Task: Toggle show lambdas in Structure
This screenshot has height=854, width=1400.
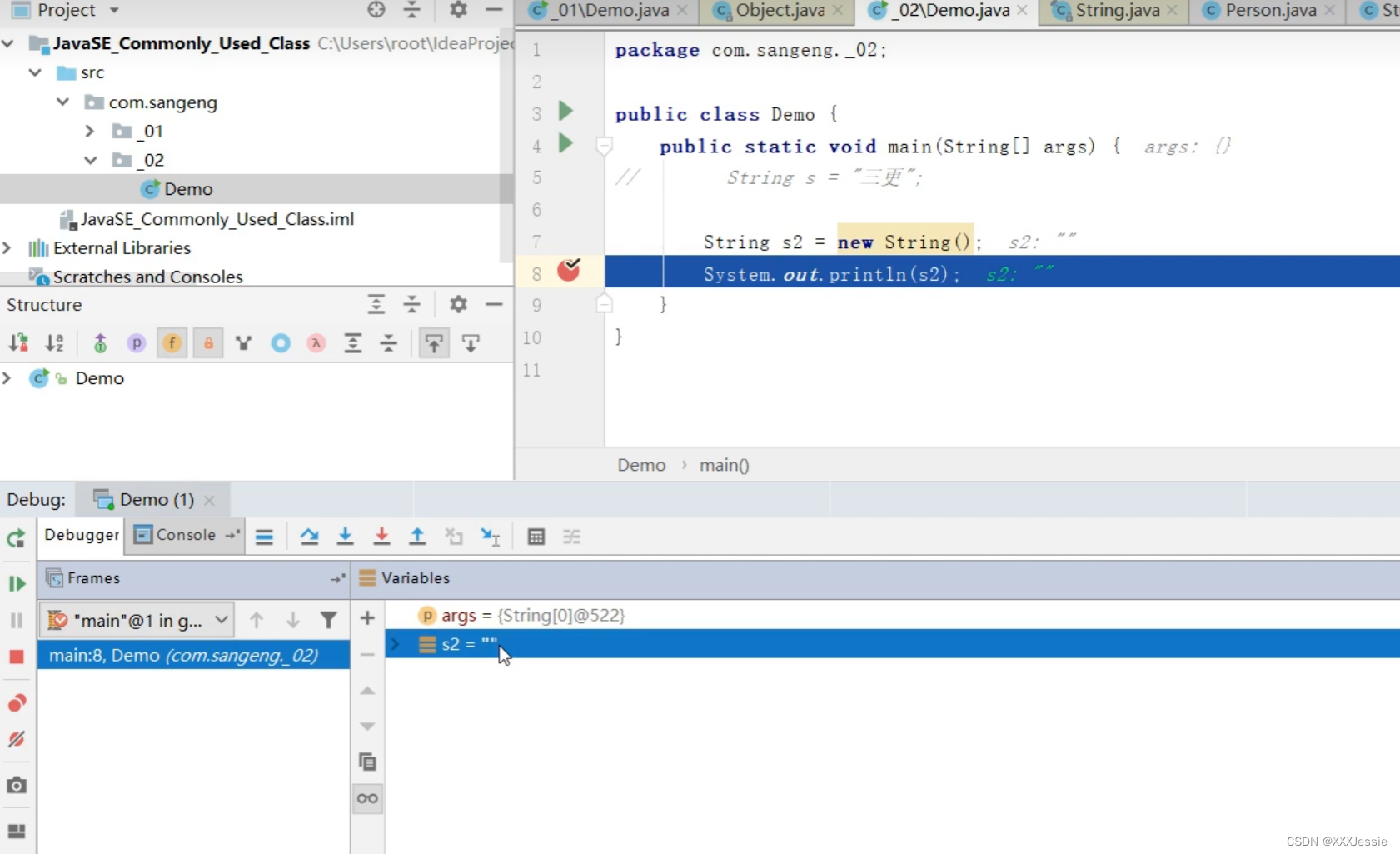Action: pyautogui.click(x=316, y=342)
